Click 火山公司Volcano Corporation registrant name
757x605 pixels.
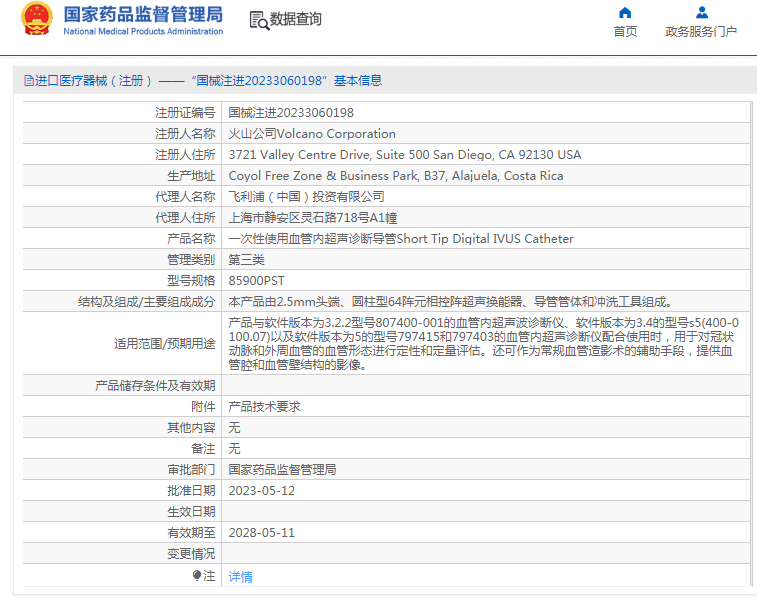click(x=312, y=134)
